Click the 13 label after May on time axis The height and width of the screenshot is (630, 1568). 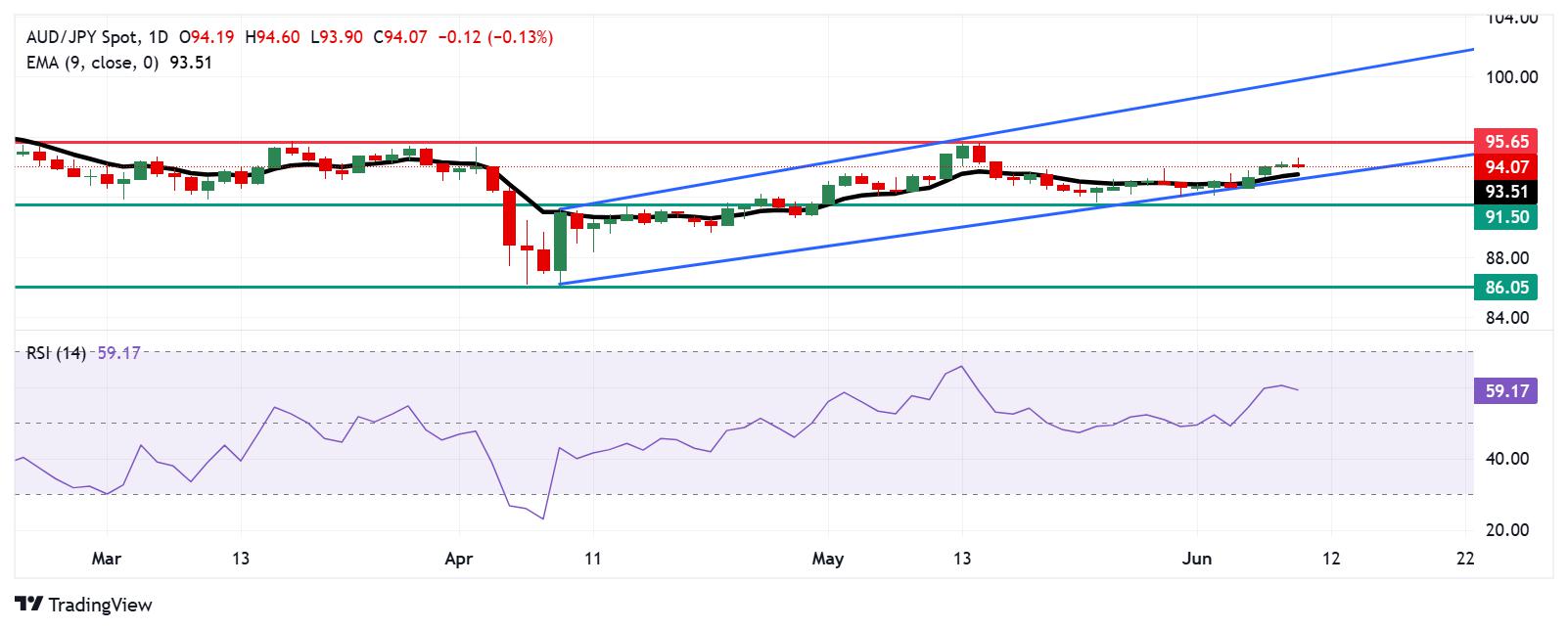coord(962,559)
